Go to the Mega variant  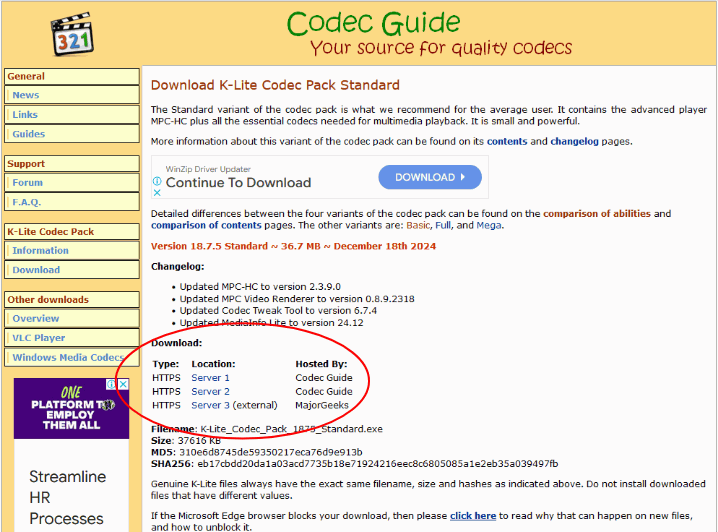click(x=489, y=225)
